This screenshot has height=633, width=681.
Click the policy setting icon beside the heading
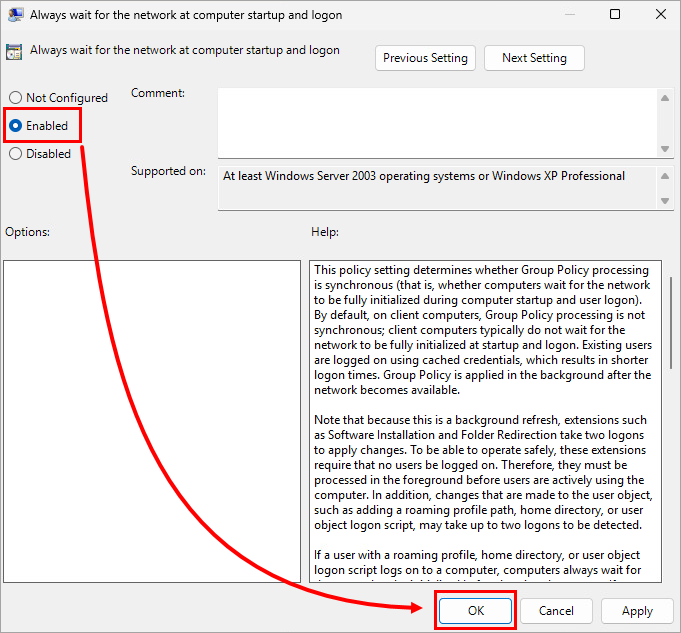coord(14,52)
